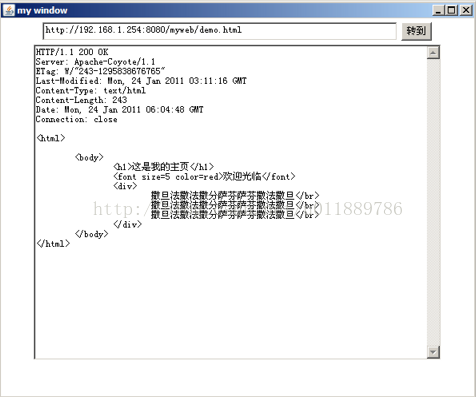This screenshot has width=476, height=397.
Task: Click the my window title text
Action: pyautogui.click(x=42, y=11)
